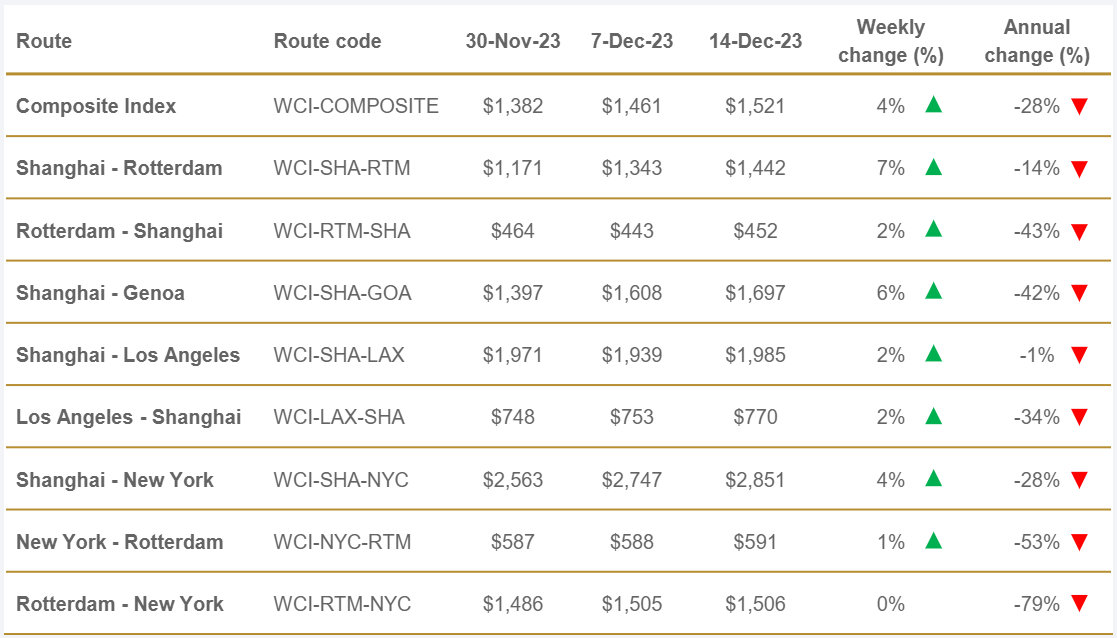The height and width of the screenshot is (638, 1117).
Task: Click red annual arrow for Shanghai - Genoa
Action: point(1079,294)
